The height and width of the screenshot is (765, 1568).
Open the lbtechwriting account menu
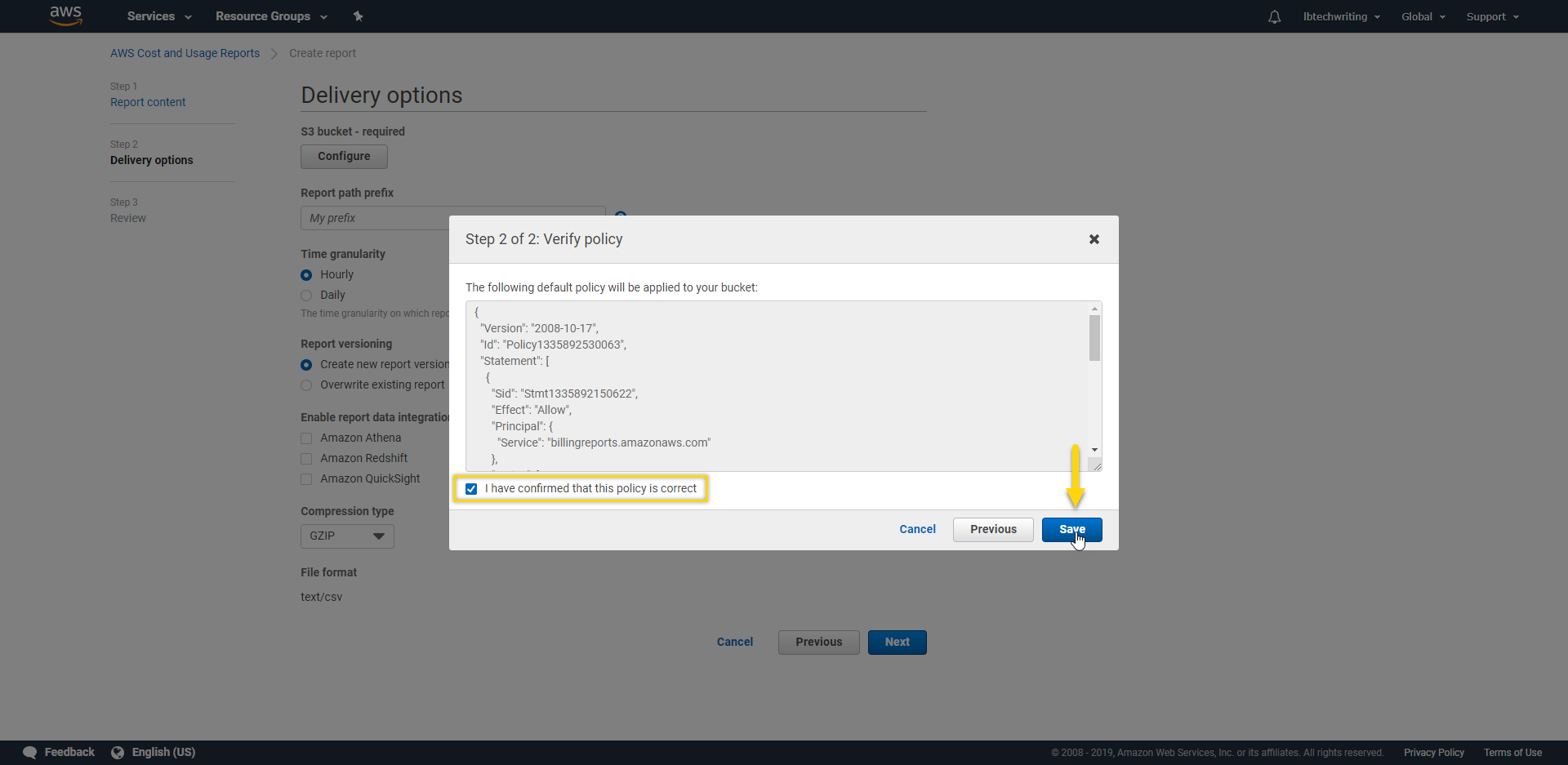pos(1341,16)
